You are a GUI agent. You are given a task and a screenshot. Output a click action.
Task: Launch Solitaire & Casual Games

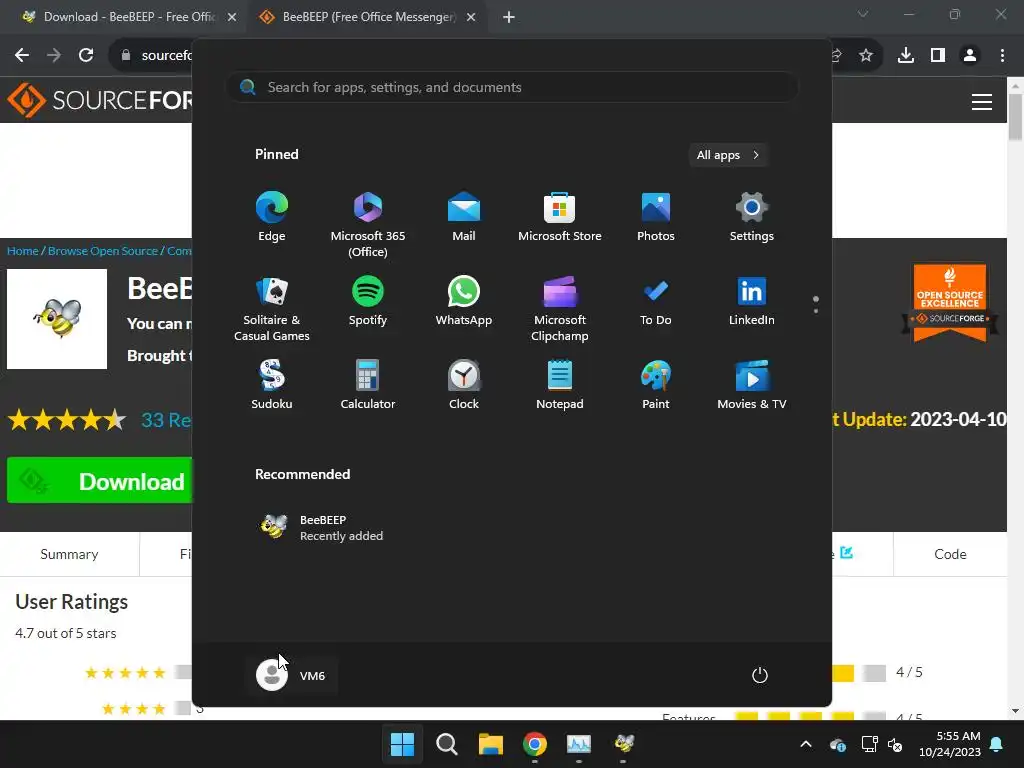[272, 308]
